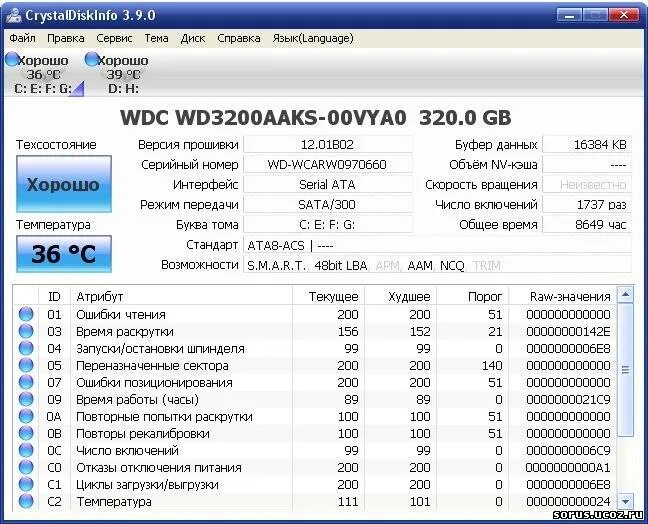Click the Худшее column header
The image size is (648, 524).
tap(400, 296)
